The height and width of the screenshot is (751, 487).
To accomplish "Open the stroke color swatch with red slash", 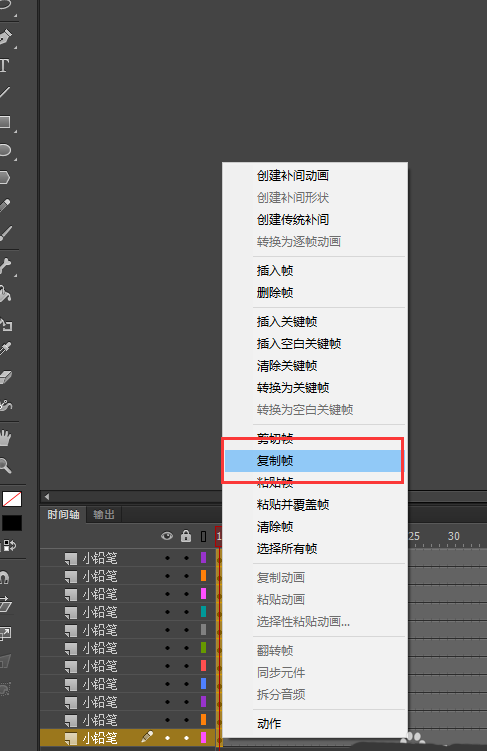I will point(12,499).
